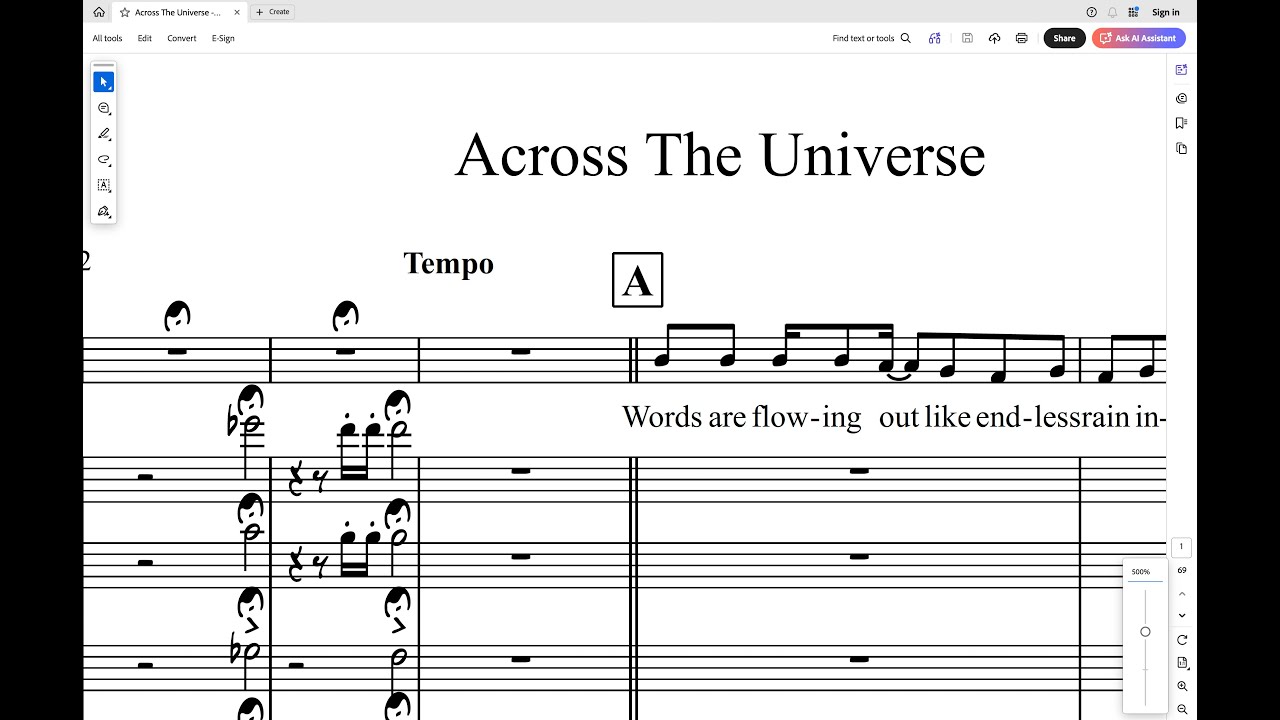The image size is (1280, 720).
Task: Open the Convert menu
Action: point(182,38)
